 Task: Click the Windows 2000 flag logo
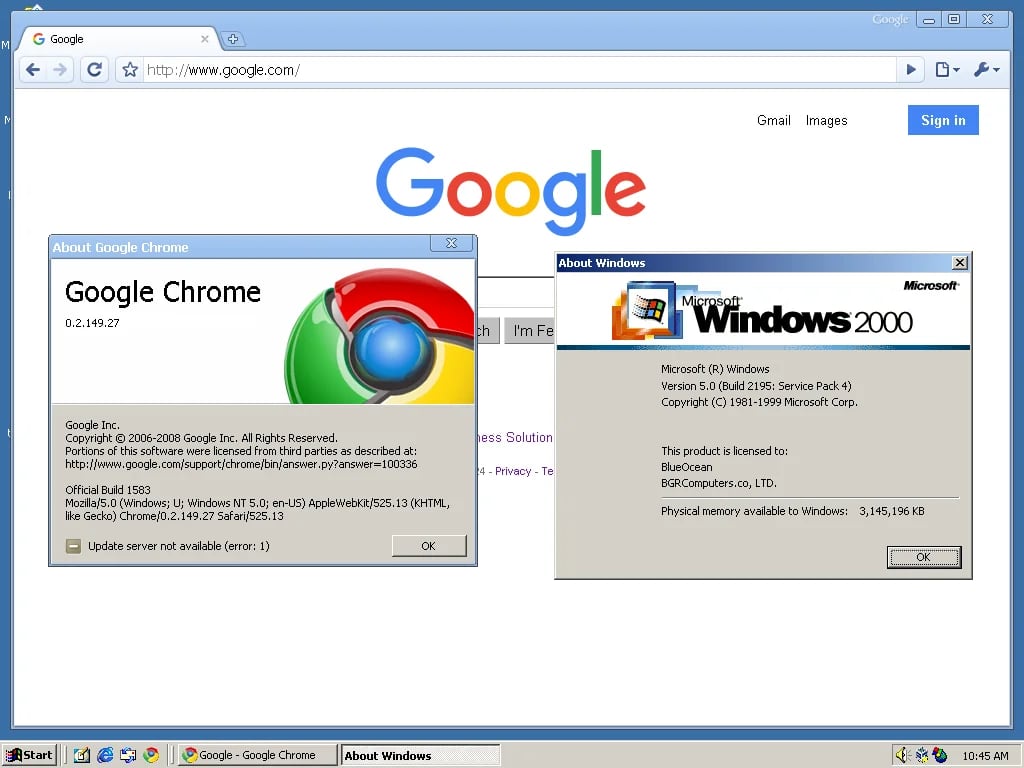pyautogui.click(x=647, y=310)
